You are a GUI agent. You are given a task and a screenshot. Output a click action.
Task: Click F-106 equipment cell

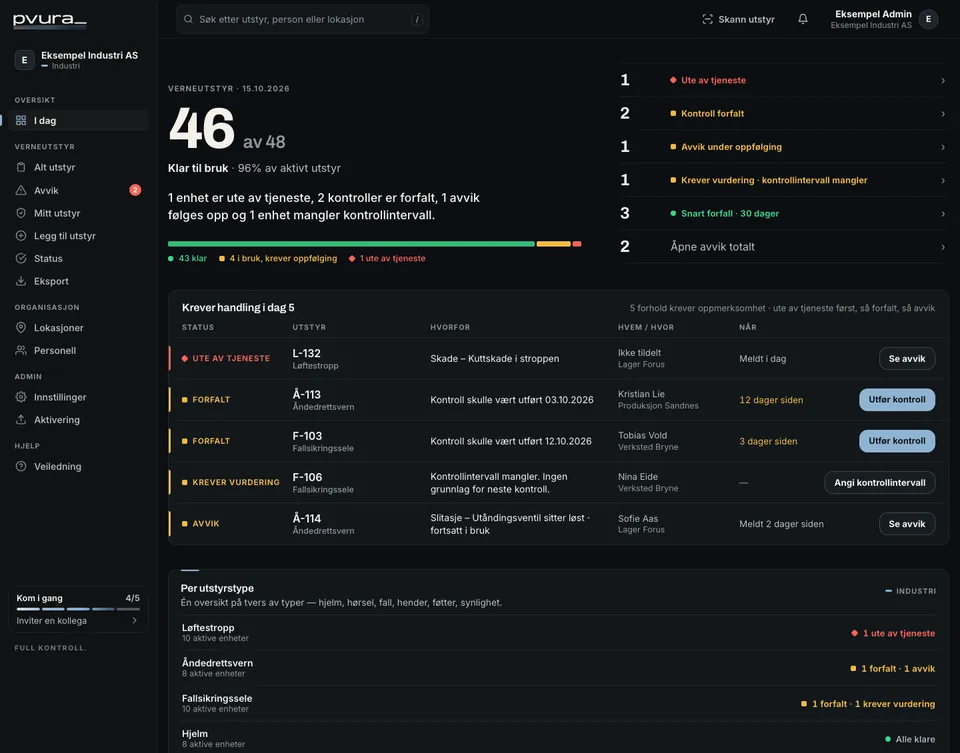click(x=323, y=482)
